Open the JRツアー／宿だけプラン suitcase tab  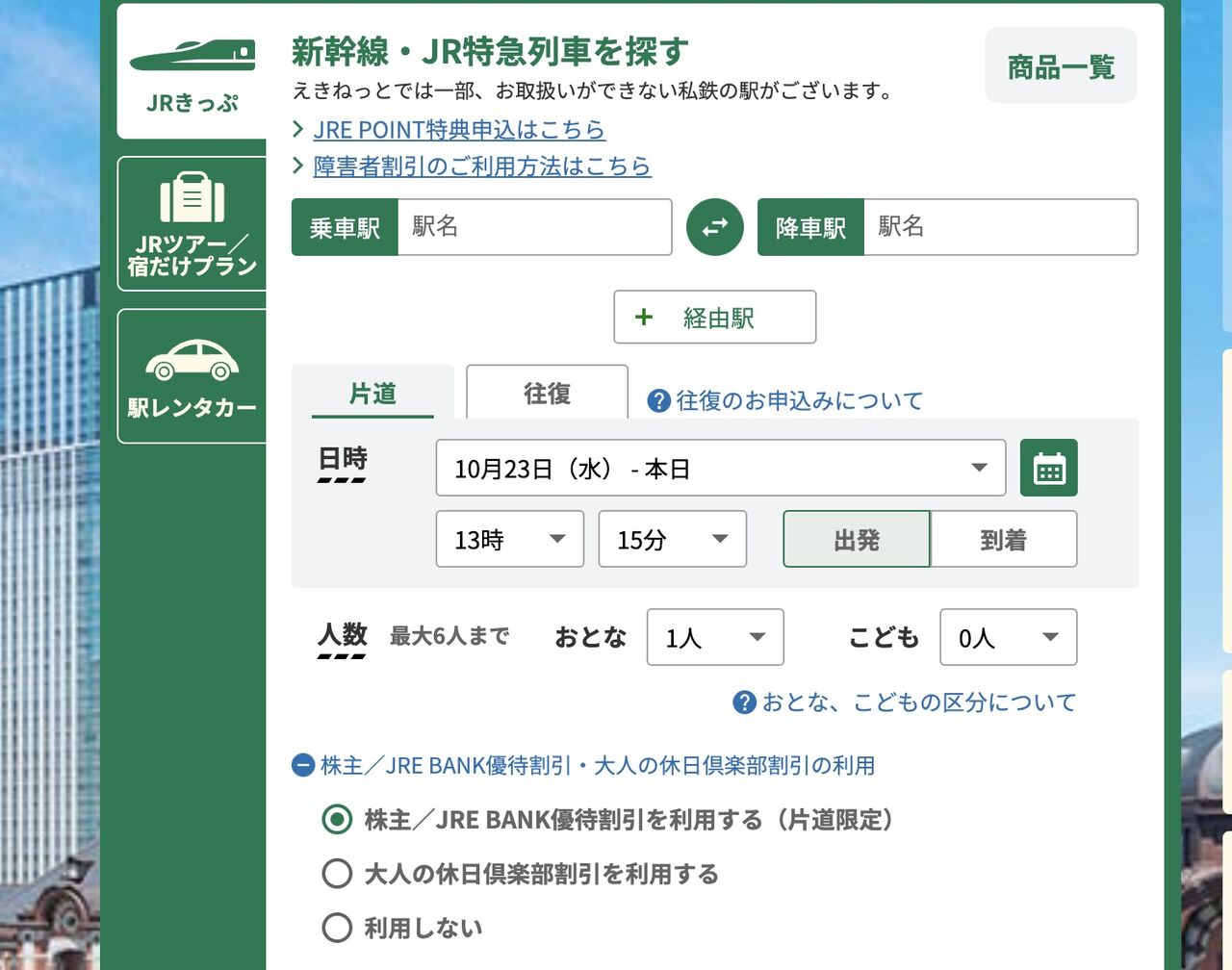click(192, 224)
